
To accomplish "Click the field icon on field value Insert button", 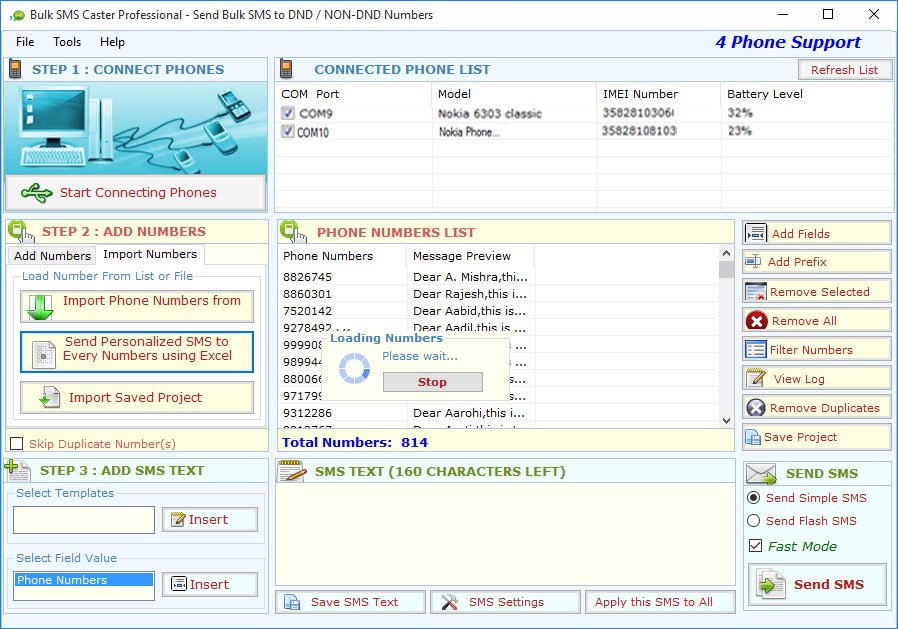I will tap(179, 584).
